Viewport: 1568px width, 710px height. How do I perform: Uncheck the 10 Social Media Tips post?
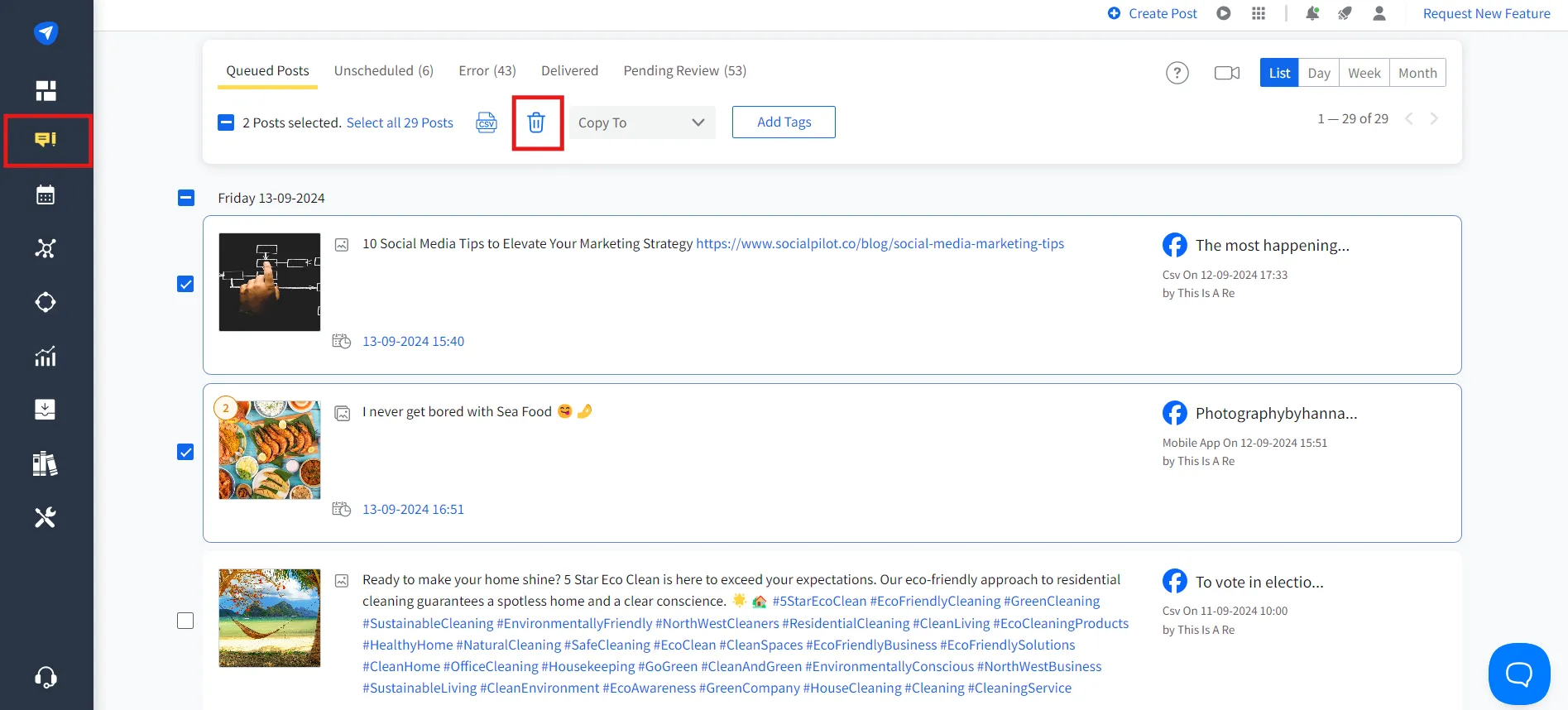coord(185,284)
